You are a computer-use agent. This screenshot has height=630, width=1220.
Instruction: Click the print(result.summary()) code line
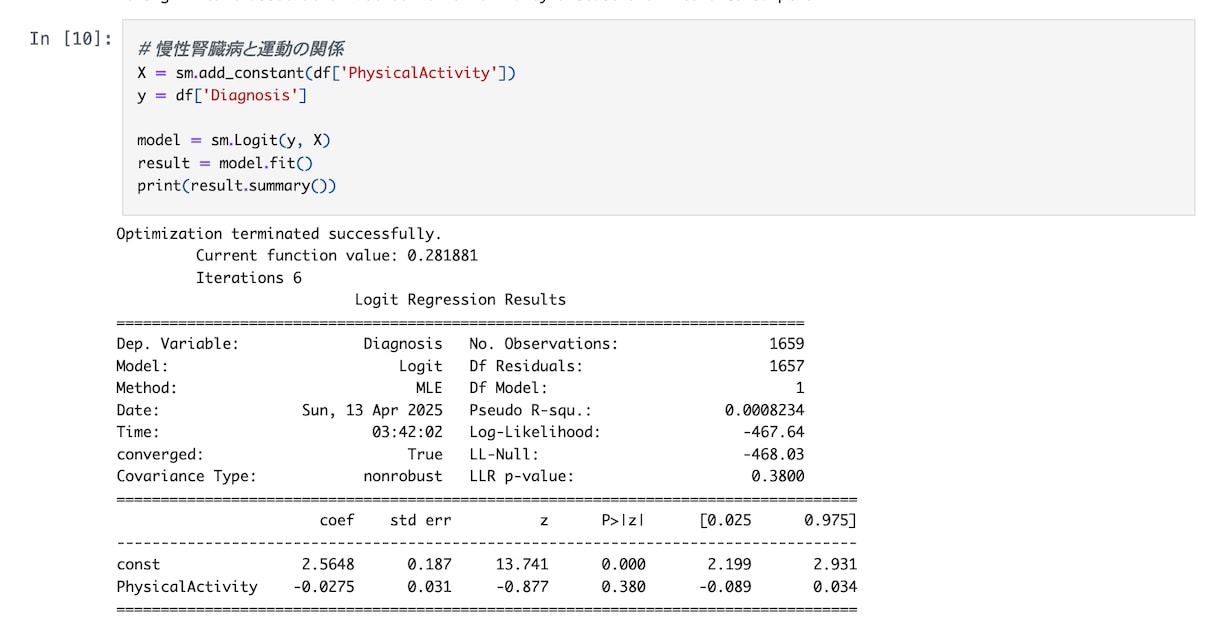tap(237, 186)
